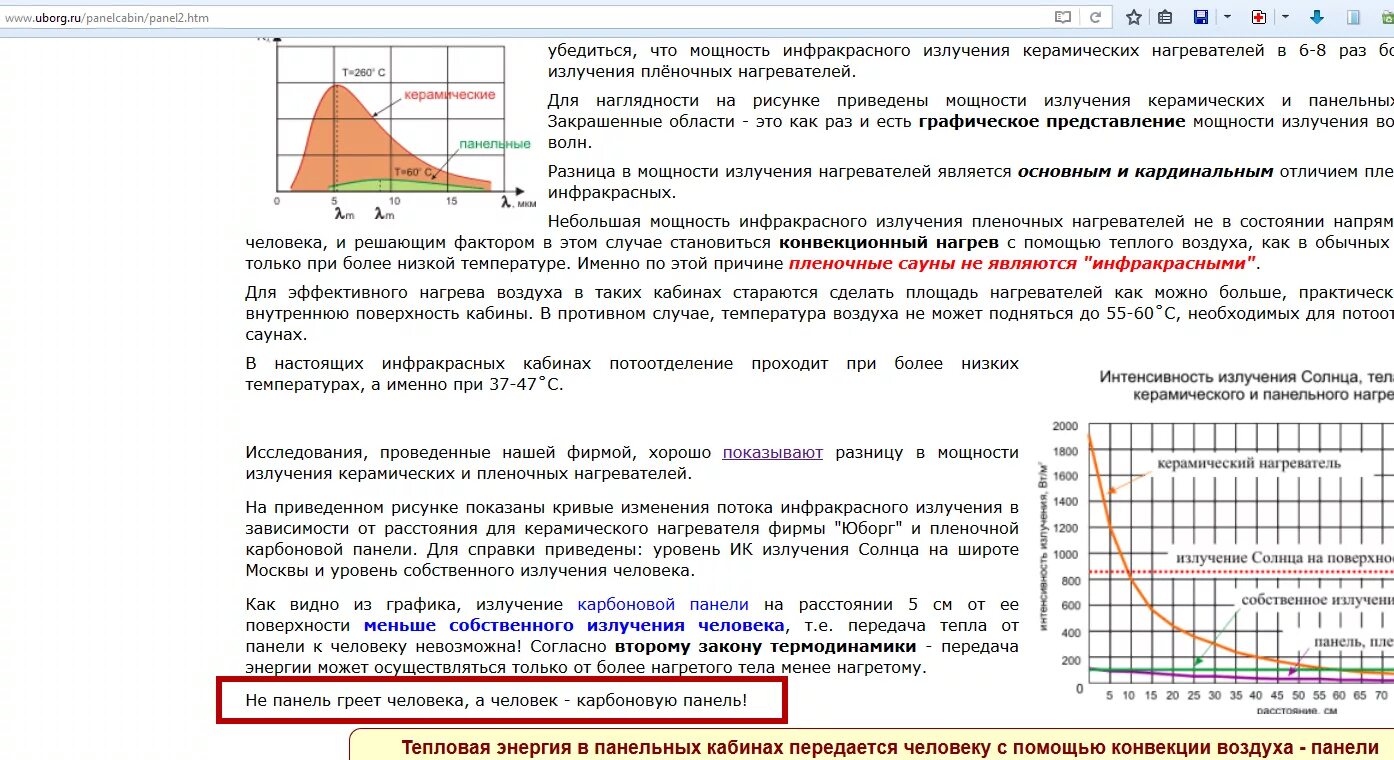This screenshot has width=1394, height=760.
Task: Open the 'карбоновой панели' link
Action: [x=663, y=604]
